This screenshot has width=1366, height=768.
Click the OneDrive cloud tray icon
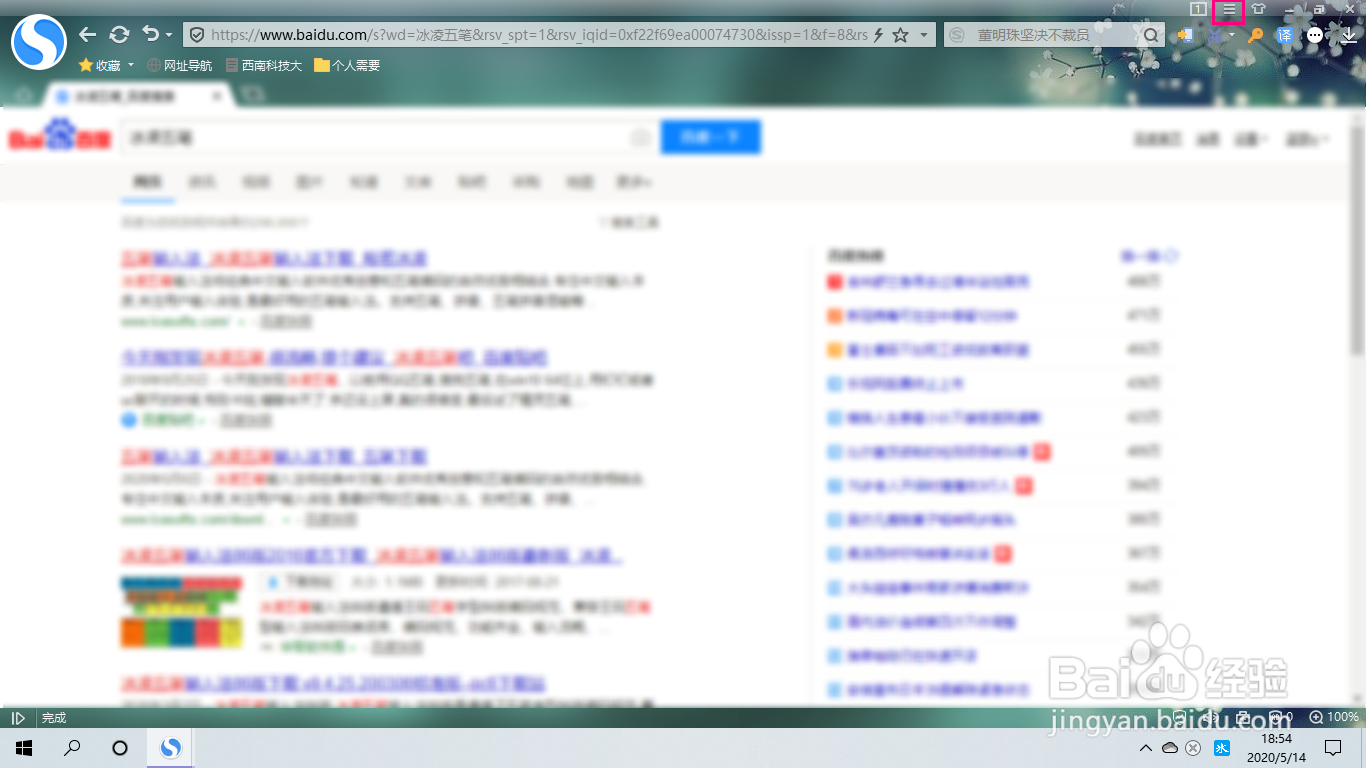(x=1169, y=748)
